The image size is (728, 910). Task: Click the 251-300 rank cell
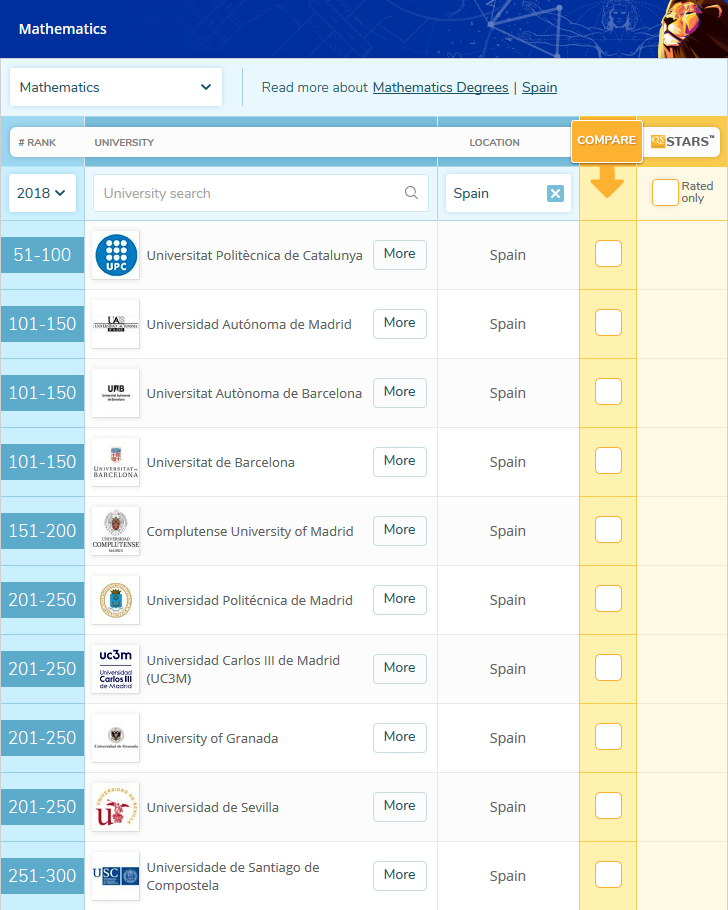coord(42,876)
